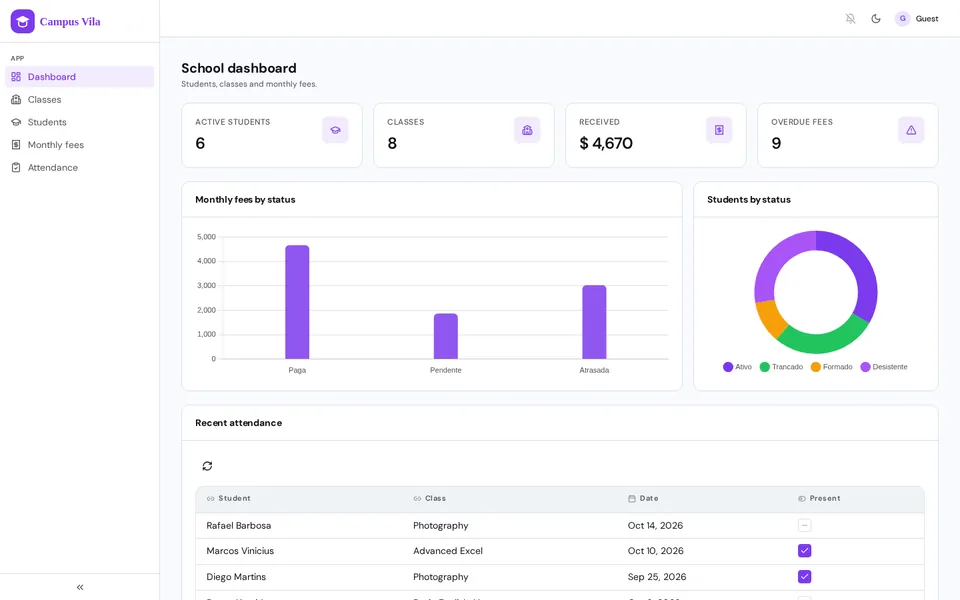The width and height of the screenshot is (960, 600).
Task: Click the Paga bar in chart
Action: pyautogui.click(x=297, y=302)
